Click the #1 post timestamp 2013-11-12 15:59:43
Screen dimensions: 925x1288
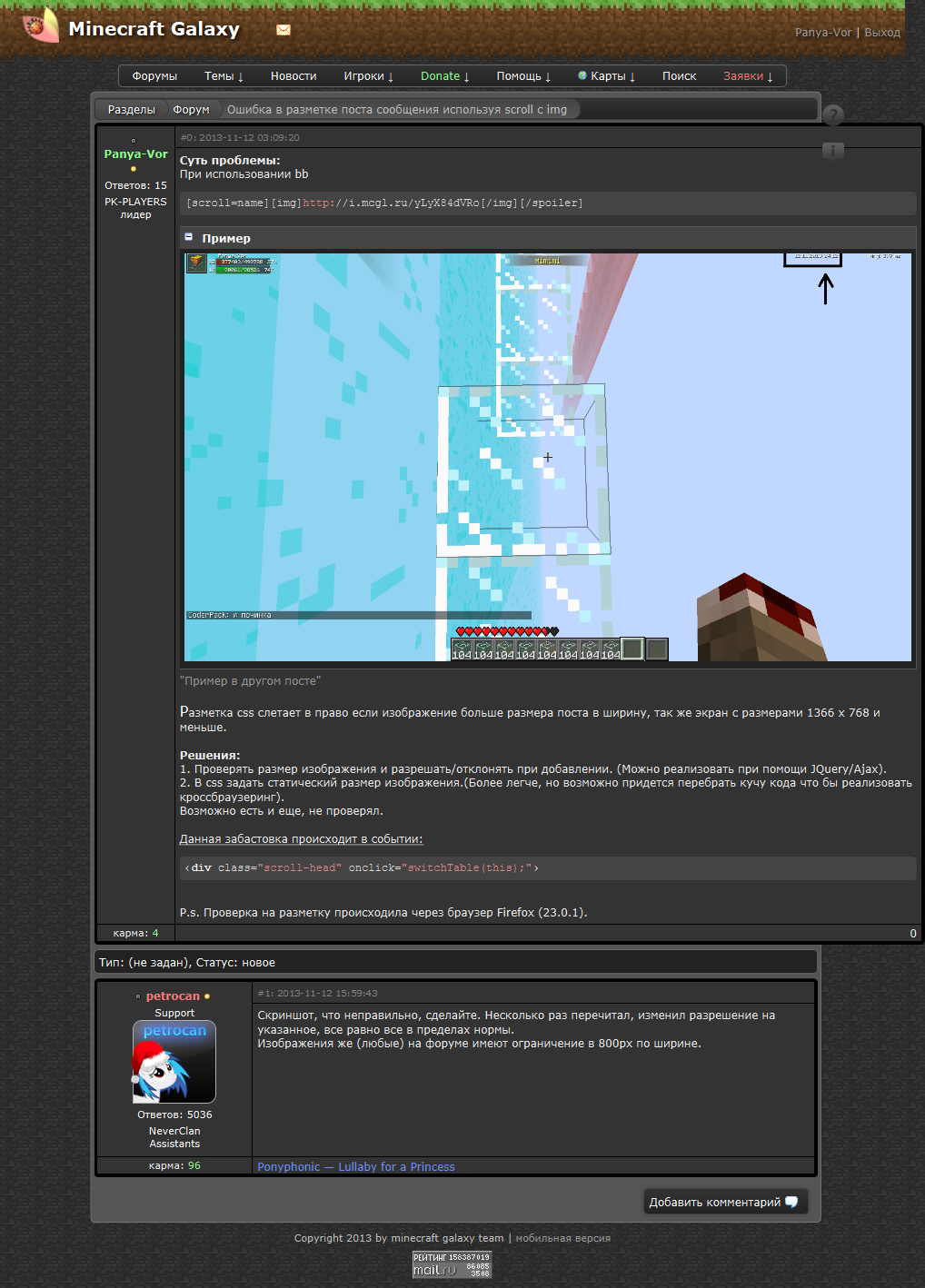click(317, 994)
